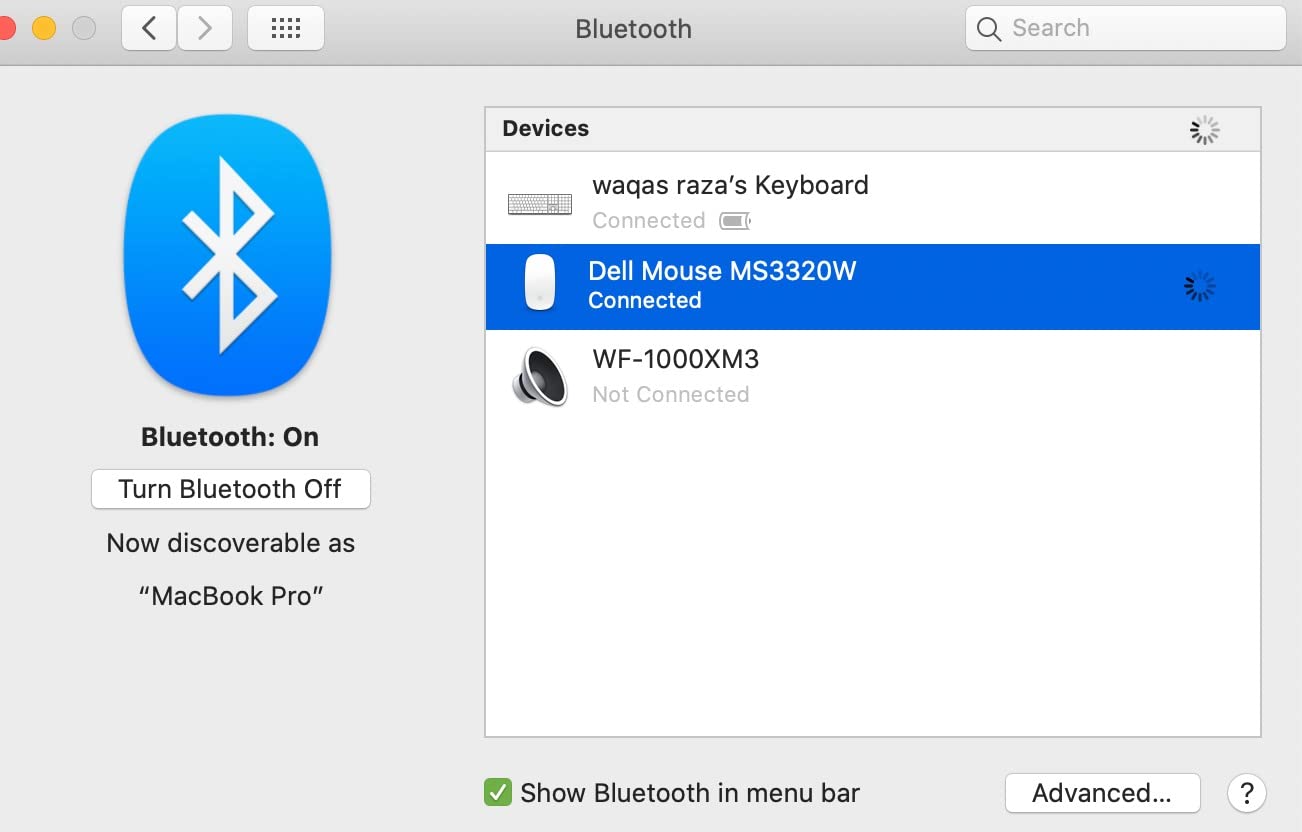Go forward using the right chevron button
Viewport: 1302px width, 832px height.
pyautogui.click(x=205, y=28)
